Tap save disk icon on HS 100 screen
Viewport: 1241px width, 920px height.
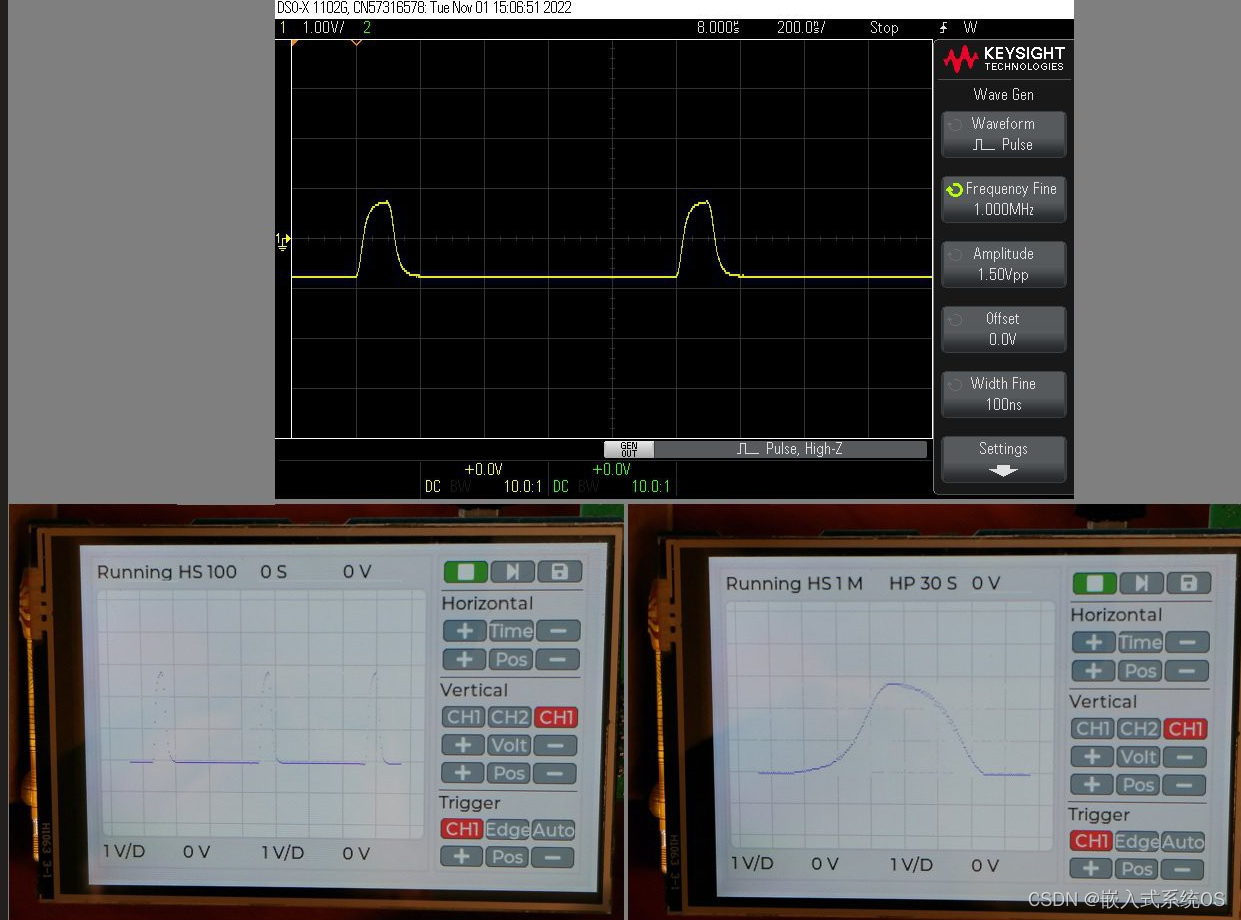click(559, 572)
